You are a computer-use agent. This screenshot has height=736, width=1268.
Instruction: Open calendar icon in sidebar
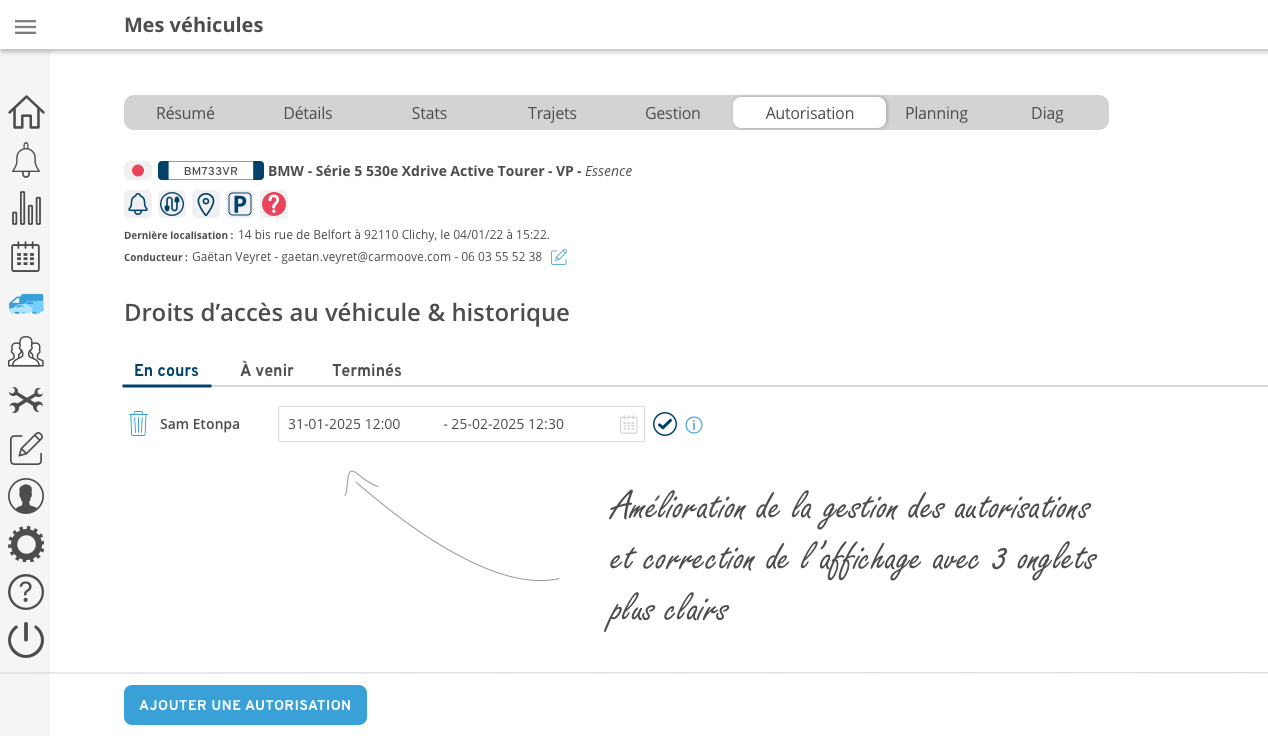coord(26,257)
